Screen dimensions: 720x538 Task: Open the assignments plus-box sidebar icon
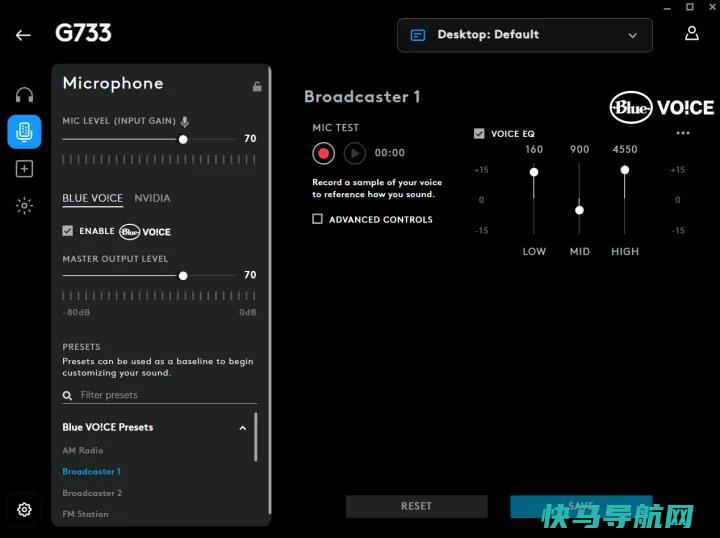click(24, 169)
